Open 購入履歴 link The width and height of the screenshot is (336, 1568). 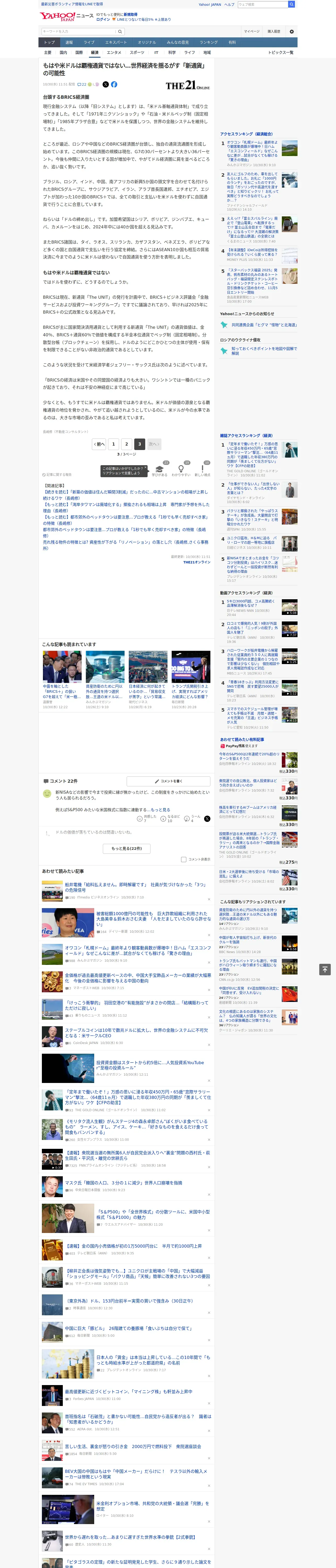[274, 32]
